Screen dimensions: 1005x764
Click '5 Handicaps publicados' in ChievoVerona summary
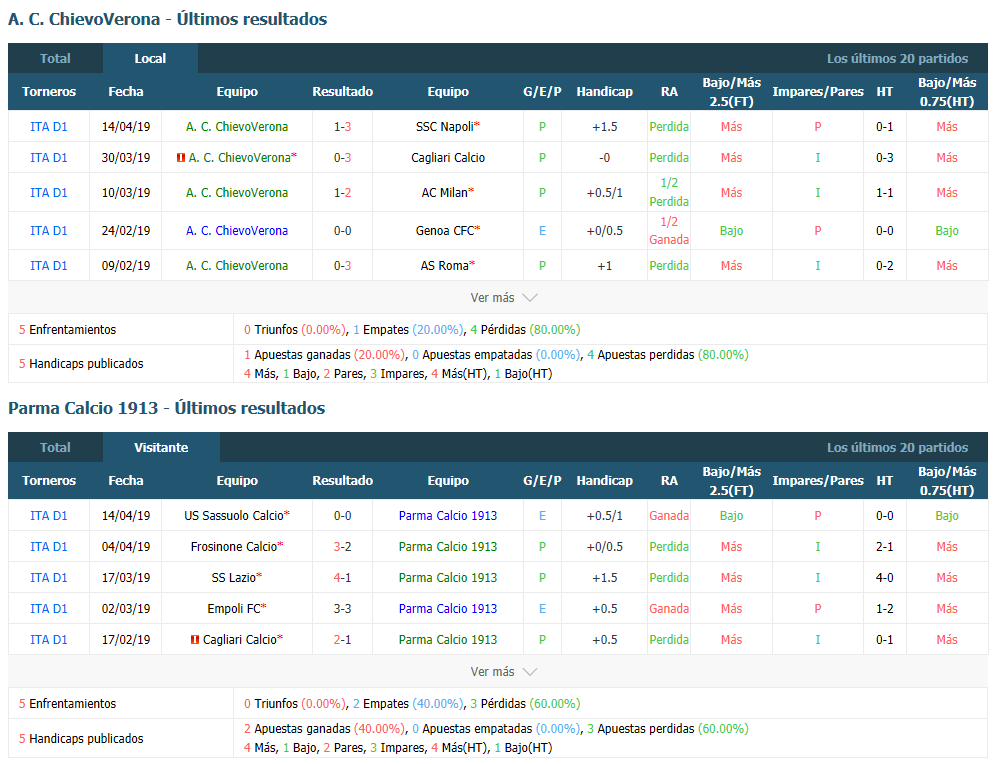(x=81, y=364)
